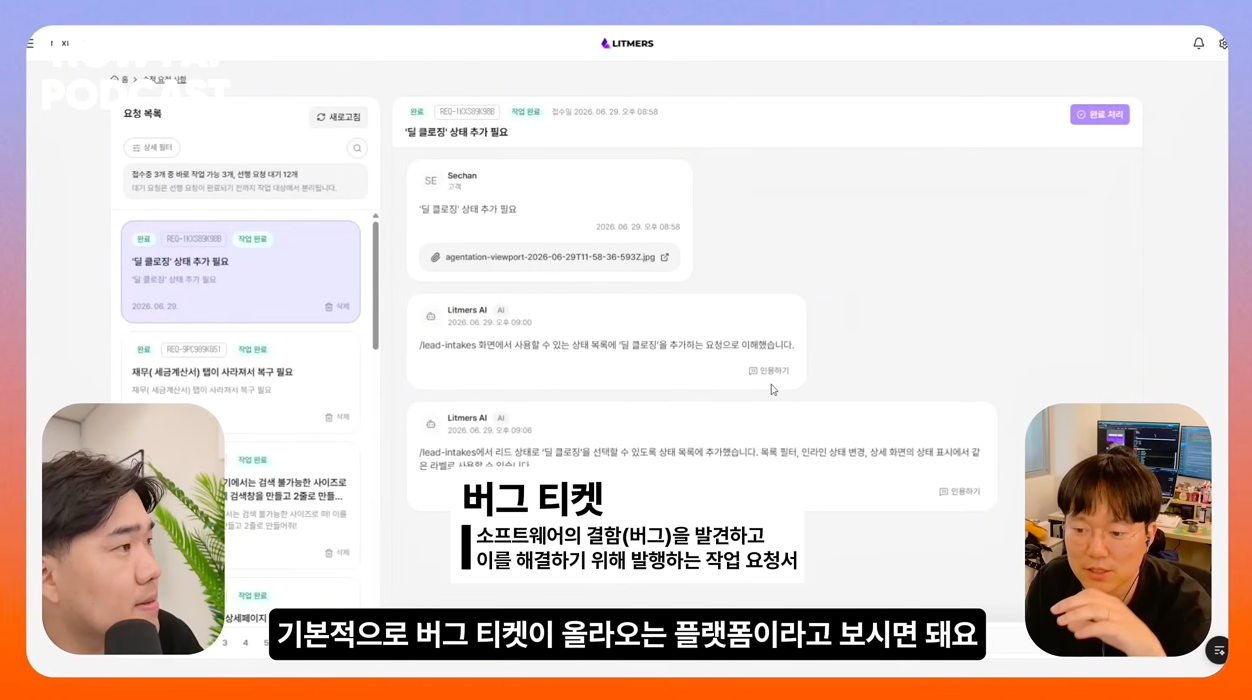Click REQ-1KXS89K98B ID in list card

point(194,239)
